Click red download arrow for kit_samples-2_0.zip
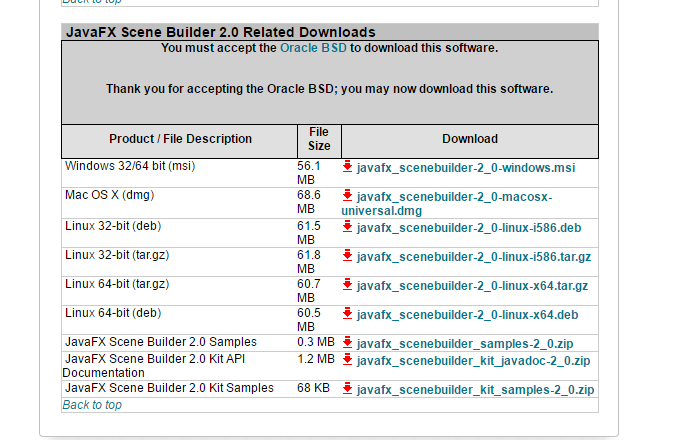The width and height of the screenshot is (688, 440). click(348, 389)
